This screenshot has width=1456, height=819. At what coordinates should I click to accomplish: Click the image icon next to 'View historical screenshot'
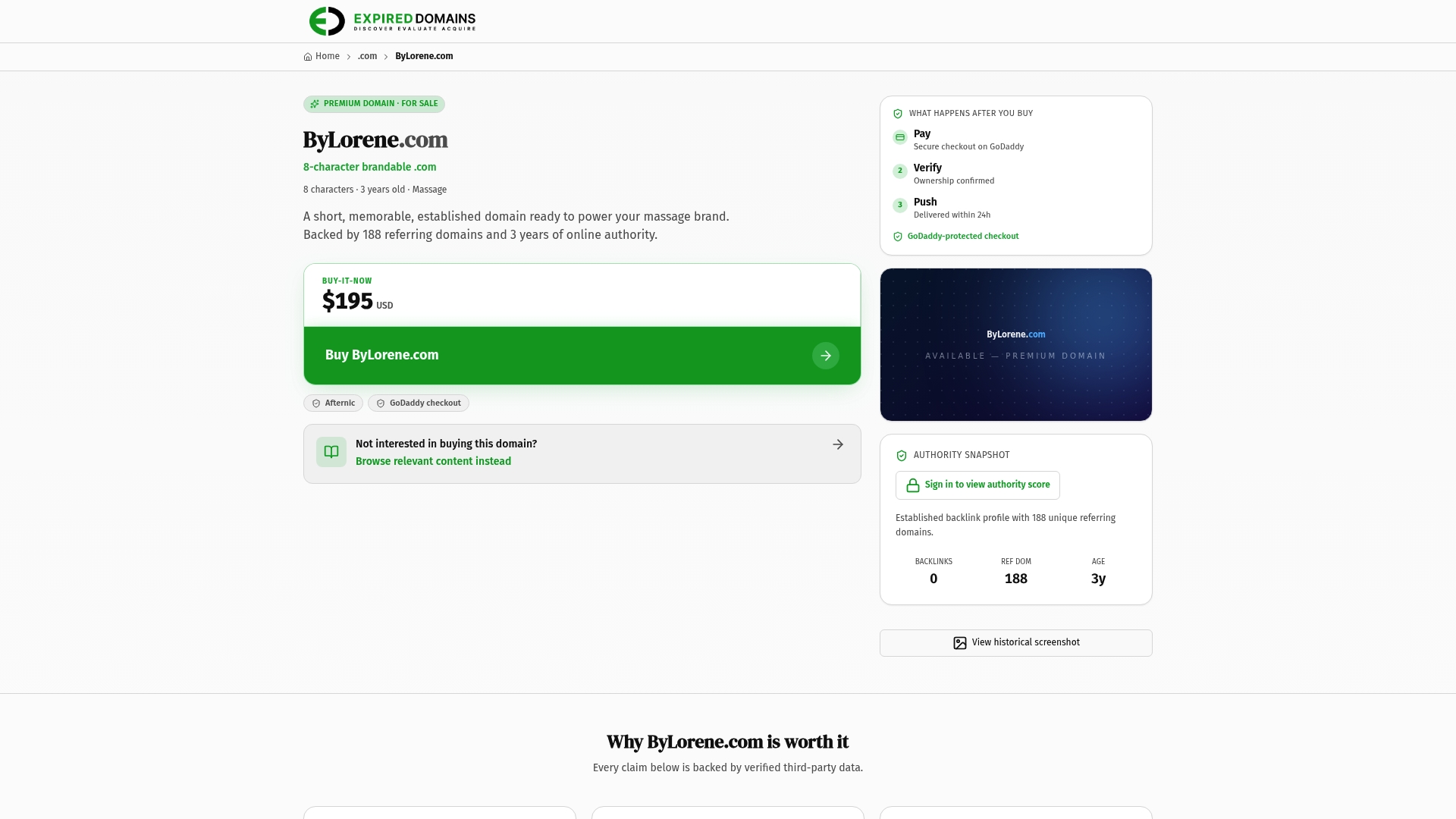pyautogui.click(x=960, y=643)
